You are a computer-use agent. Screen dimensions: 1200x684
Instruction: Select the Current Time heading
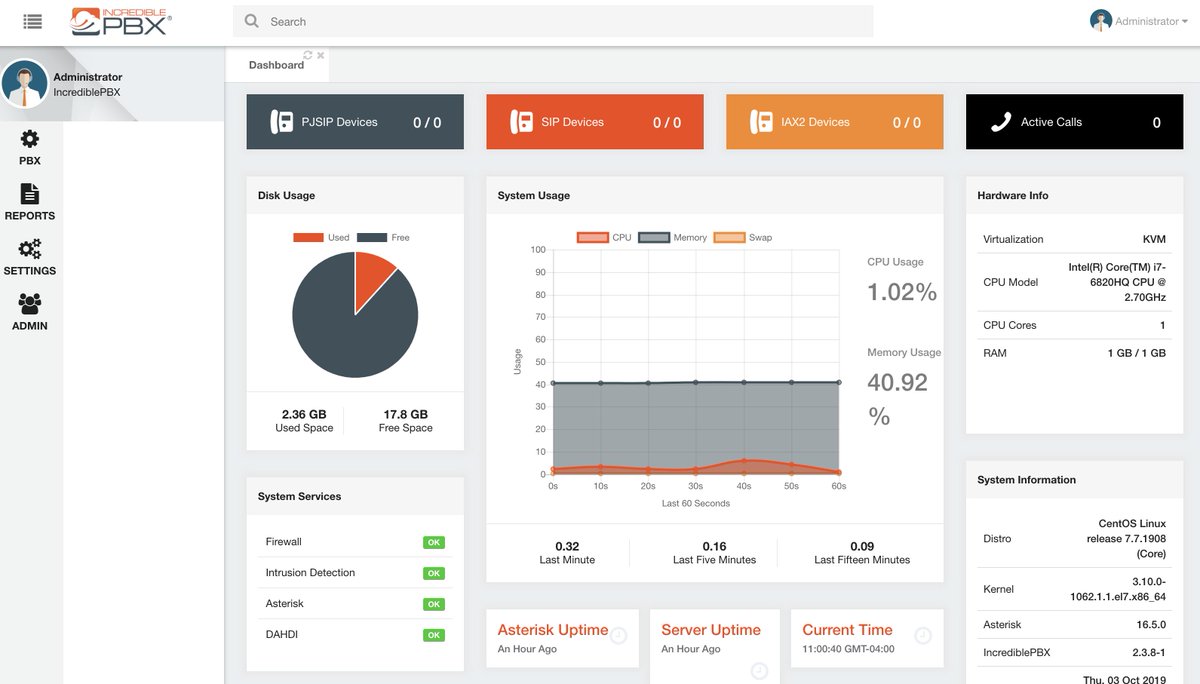(847, 630)
